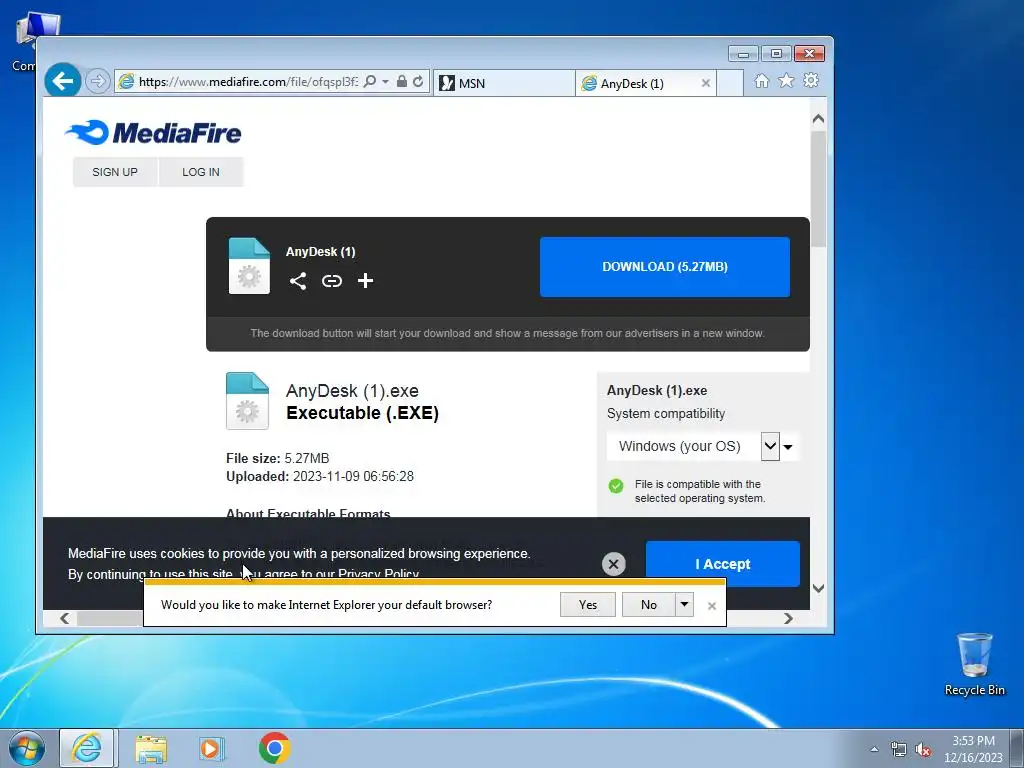The width and height of the screenshot is (1024, 768).
Task: Click the vertical scrollbar thumb
Action: pos(818,189)
